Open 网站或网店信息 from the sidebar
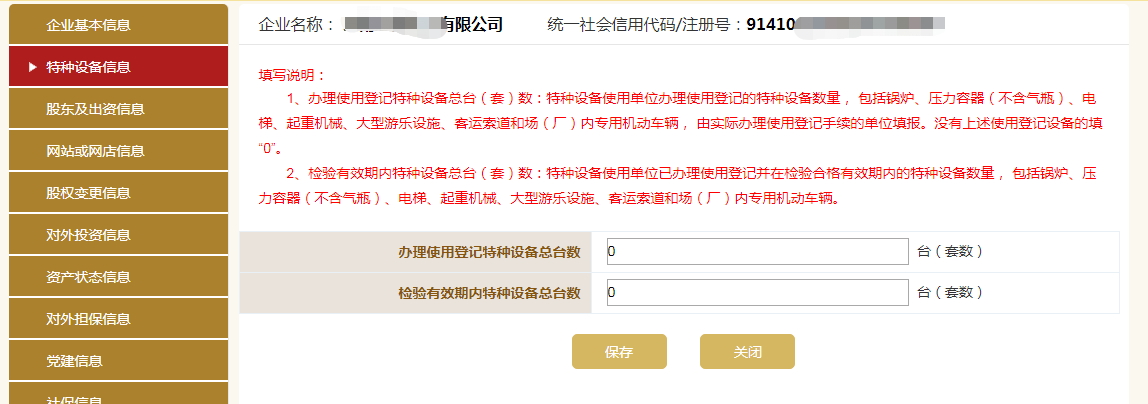This screenshot has width=1148, height=404. (95, 151)
